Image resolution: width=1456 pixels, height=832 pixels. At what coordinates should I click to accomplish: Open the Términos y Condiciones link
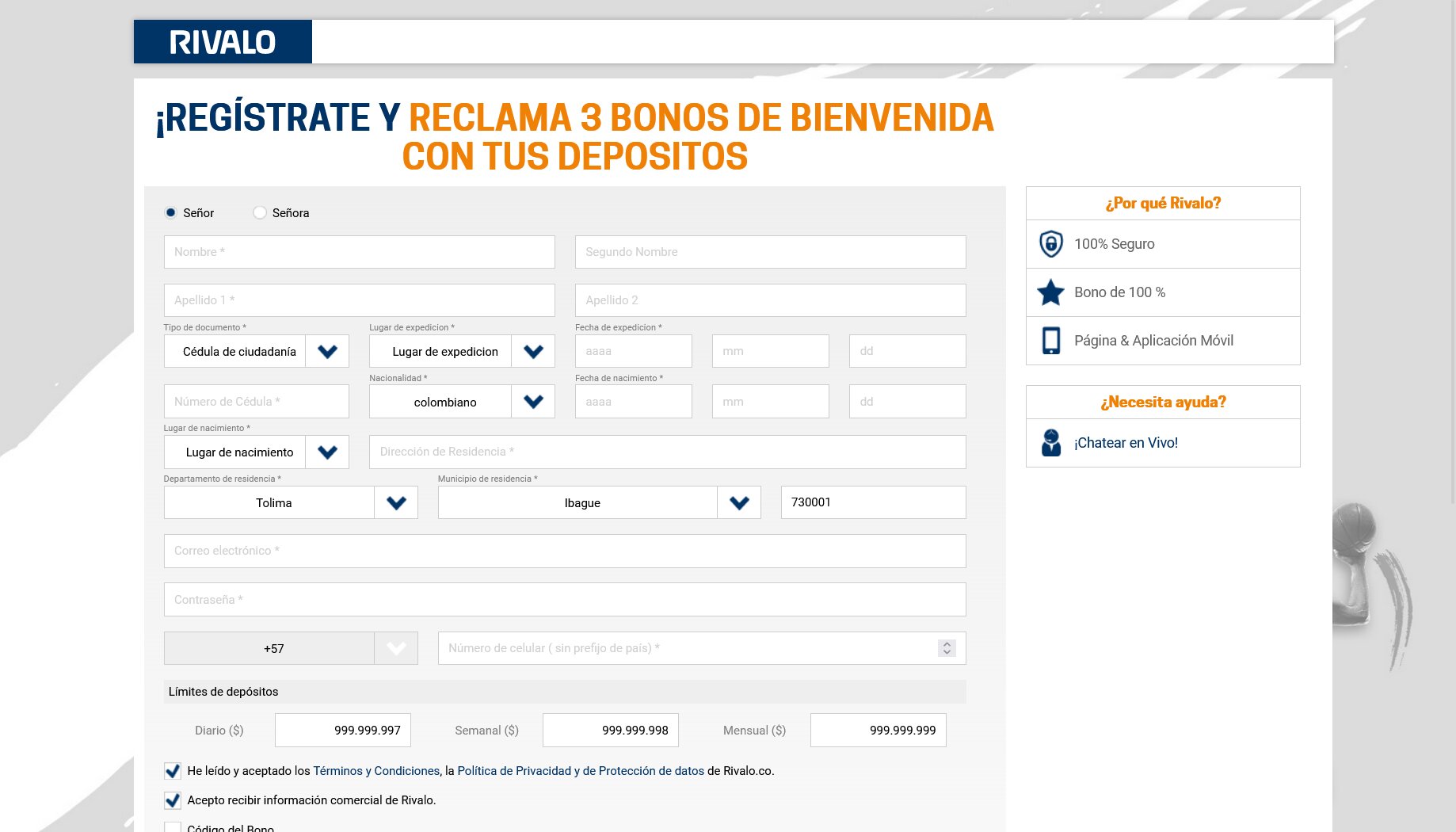(376, 771)
